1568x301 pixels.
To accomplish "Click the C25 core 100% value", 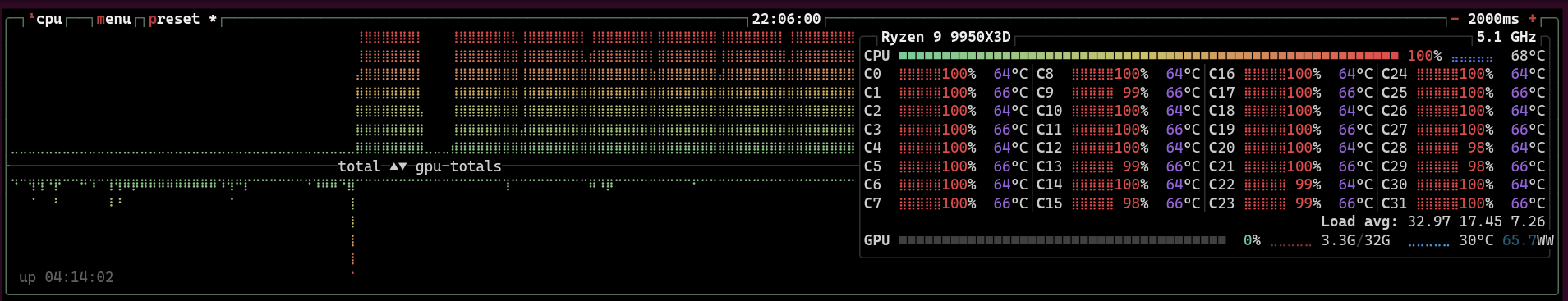I will click(x=1476, y=93).
